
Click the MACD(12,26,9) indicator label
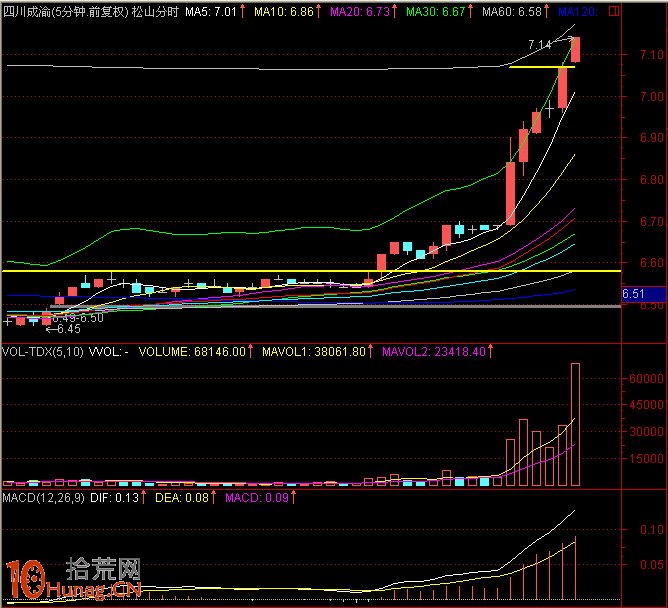(43, 498)
